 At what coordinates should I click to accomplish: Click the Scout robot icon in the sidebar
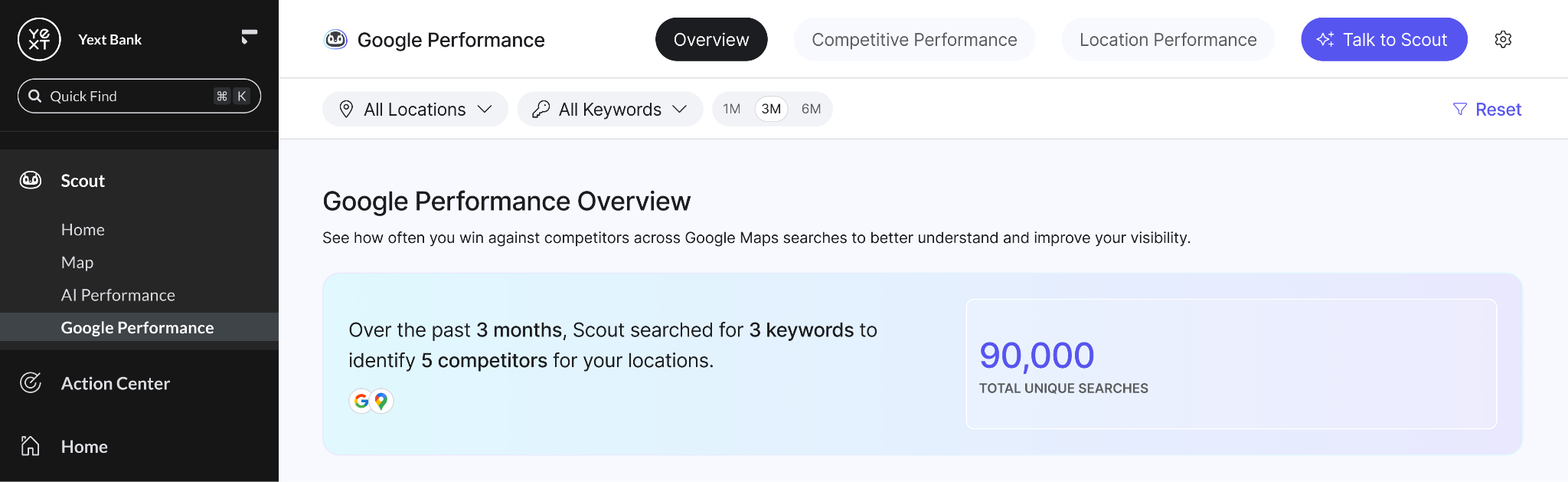(31, 180)
